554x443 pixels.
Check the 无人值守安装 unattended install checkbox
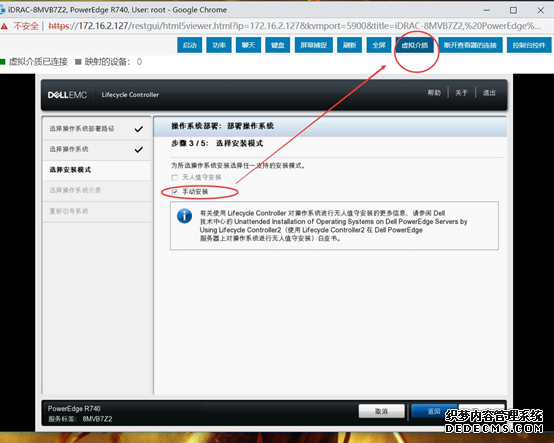coord(175,177)
